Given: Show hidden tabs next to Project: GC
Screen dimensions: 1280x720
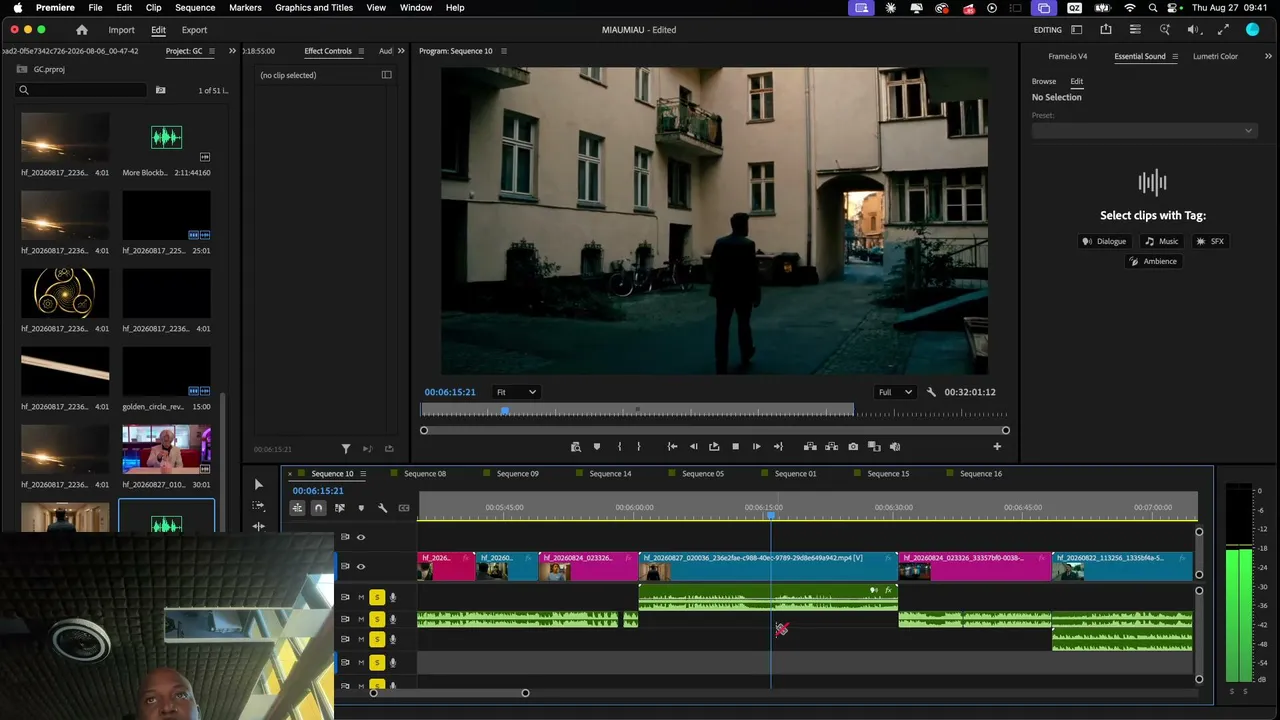Looking at the screenshot, I should click(233, 51).
